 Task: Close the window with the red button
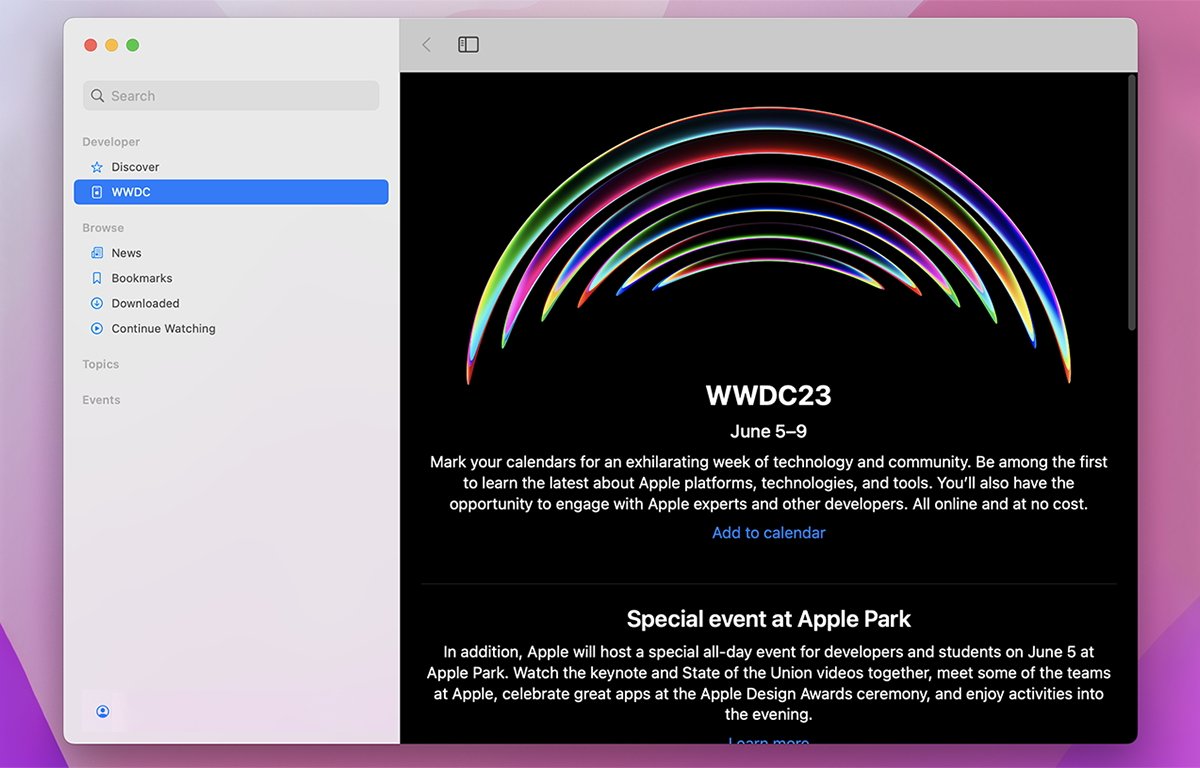(90, 45)
